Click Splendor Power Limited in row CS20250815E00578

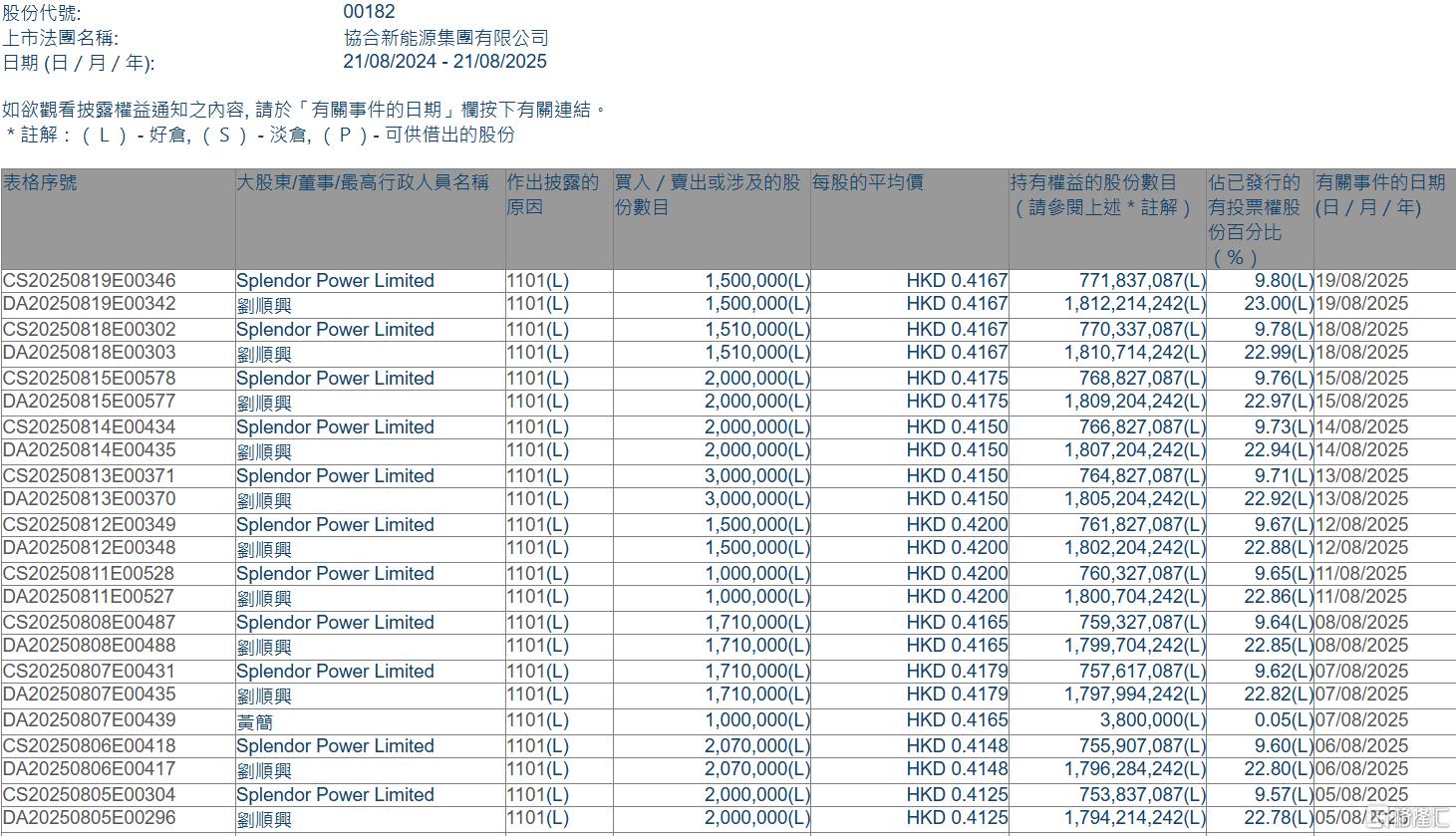[x=335, y=379]
